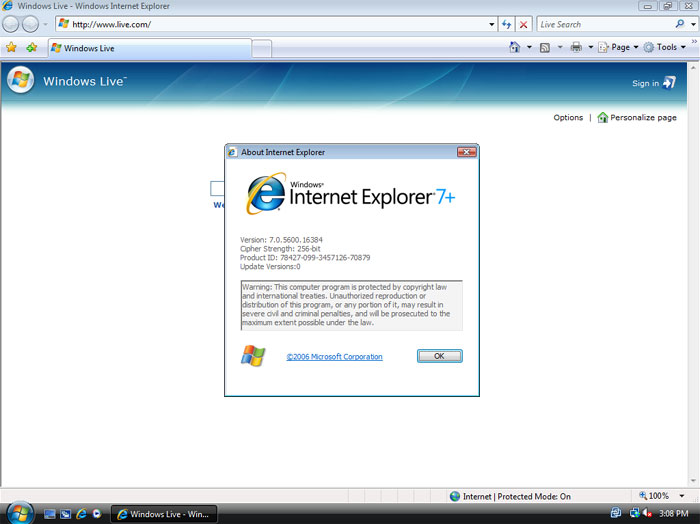The image size is (700, 524).
Task: Click the red Stop loading icon
Action: 523,25
